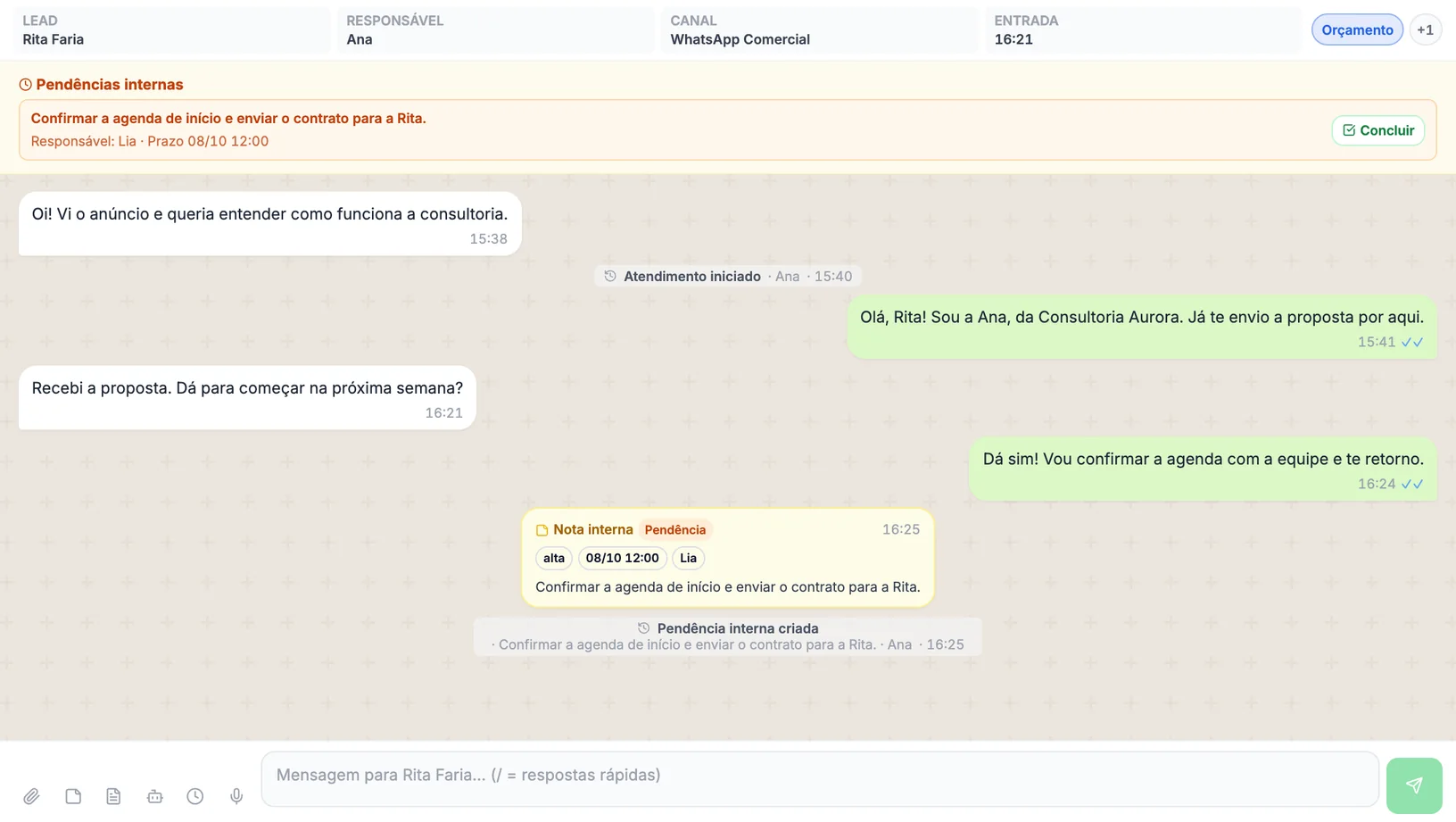Select message 'Olá, Rita! Sou a Ana...'
The width and height of the screenshot is (1456, 822).
(x=1142, y=327)
